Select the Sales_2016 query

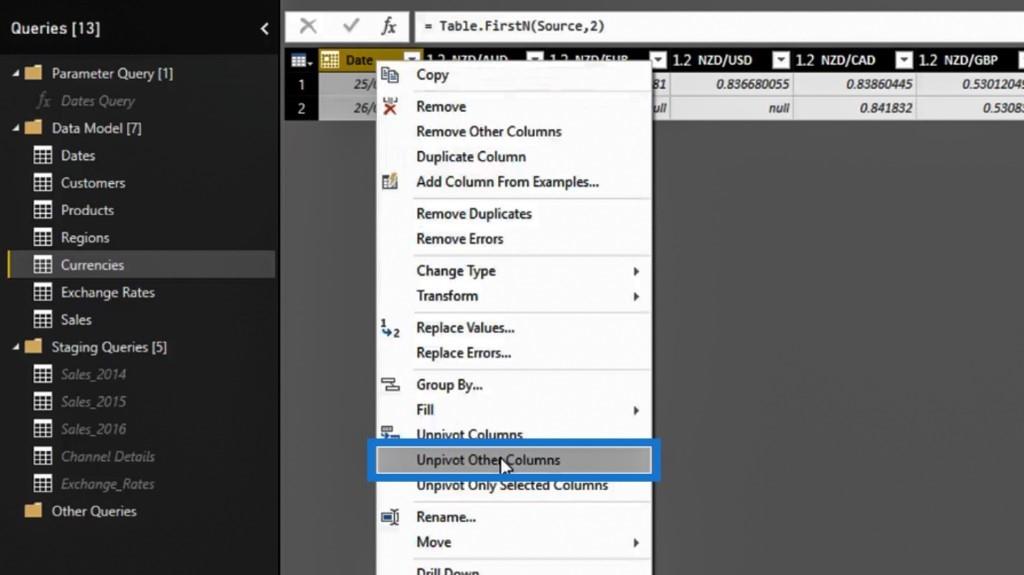click(x=93, y=429)
